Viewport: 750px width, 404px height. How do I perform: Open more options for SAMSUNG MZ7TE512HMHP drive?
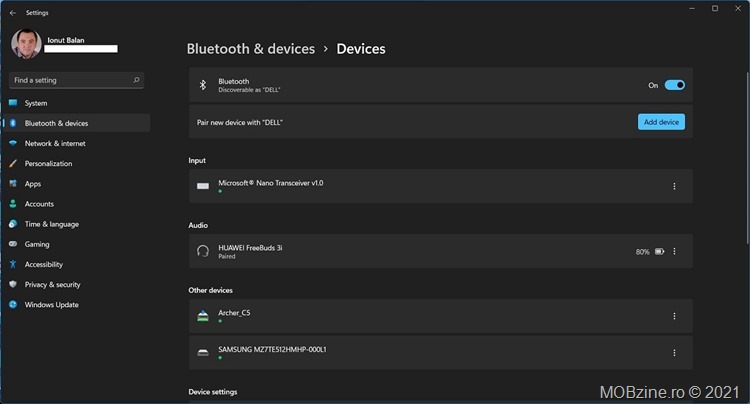(674, 353)
